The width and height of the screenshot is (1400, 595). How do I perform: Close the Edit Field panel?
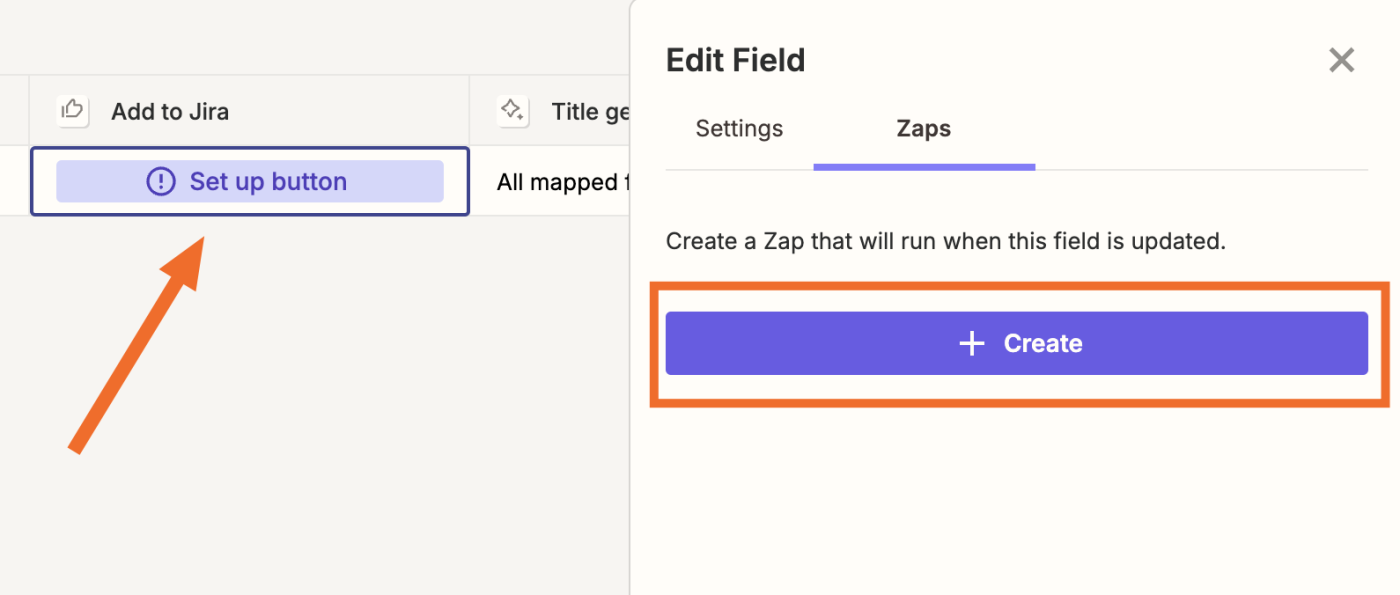coord(1341,60)
